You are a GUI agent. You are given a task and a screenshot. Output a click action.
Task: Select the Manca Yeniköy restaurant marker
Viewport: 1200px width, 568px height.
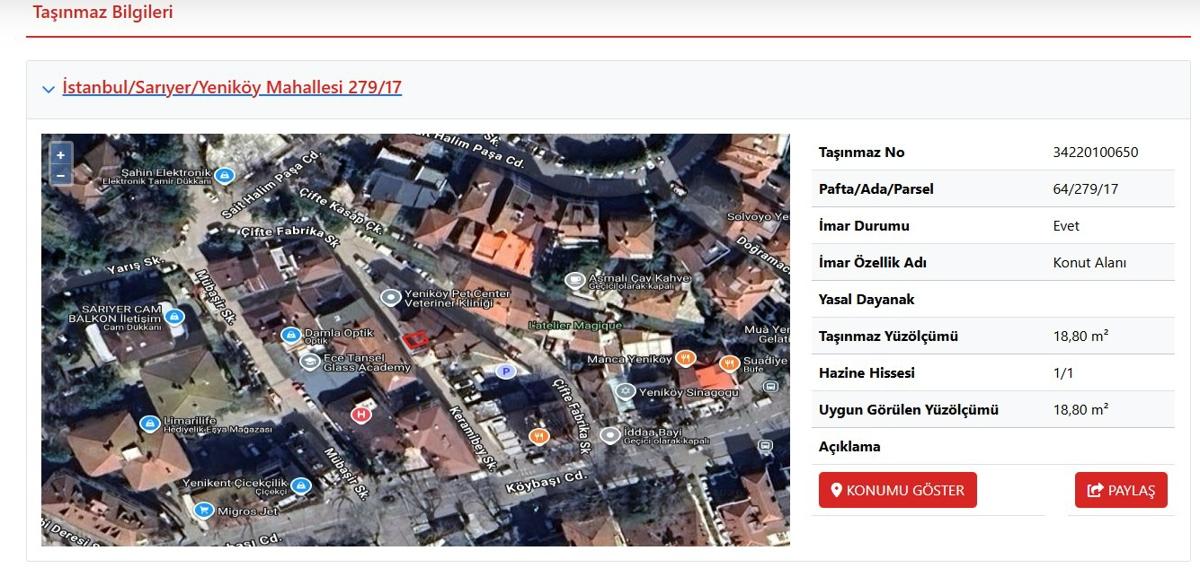685,358
